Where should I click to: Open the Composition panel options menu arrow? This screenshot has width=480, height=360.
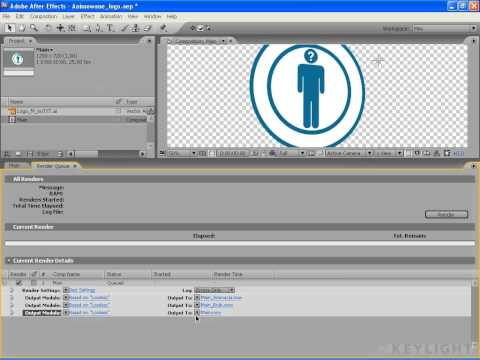click(473, 41)
